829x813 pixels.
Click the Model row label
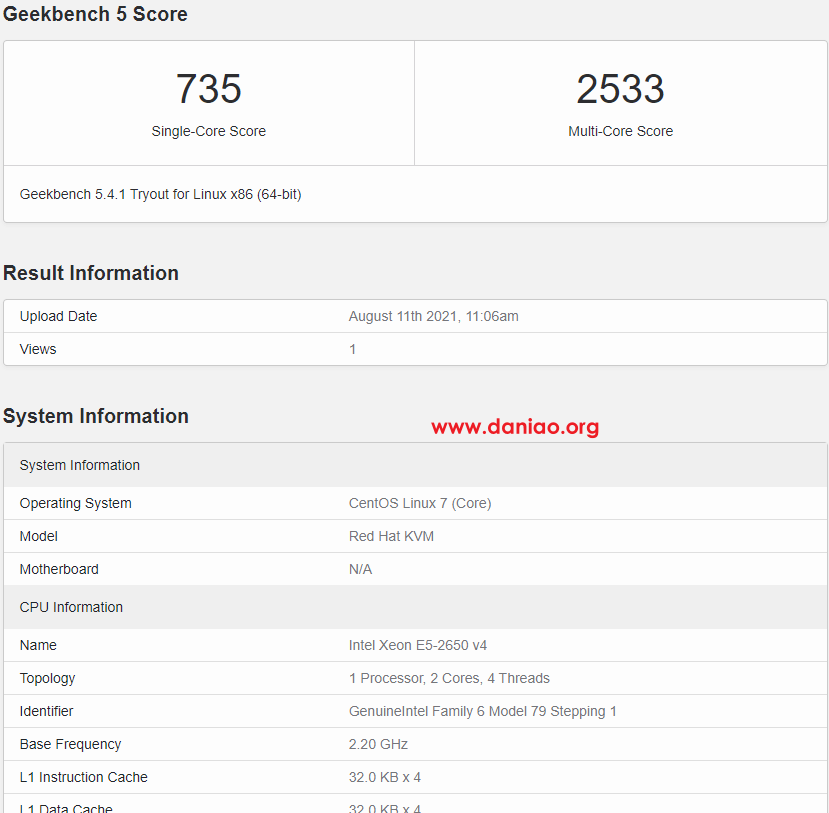39,536
